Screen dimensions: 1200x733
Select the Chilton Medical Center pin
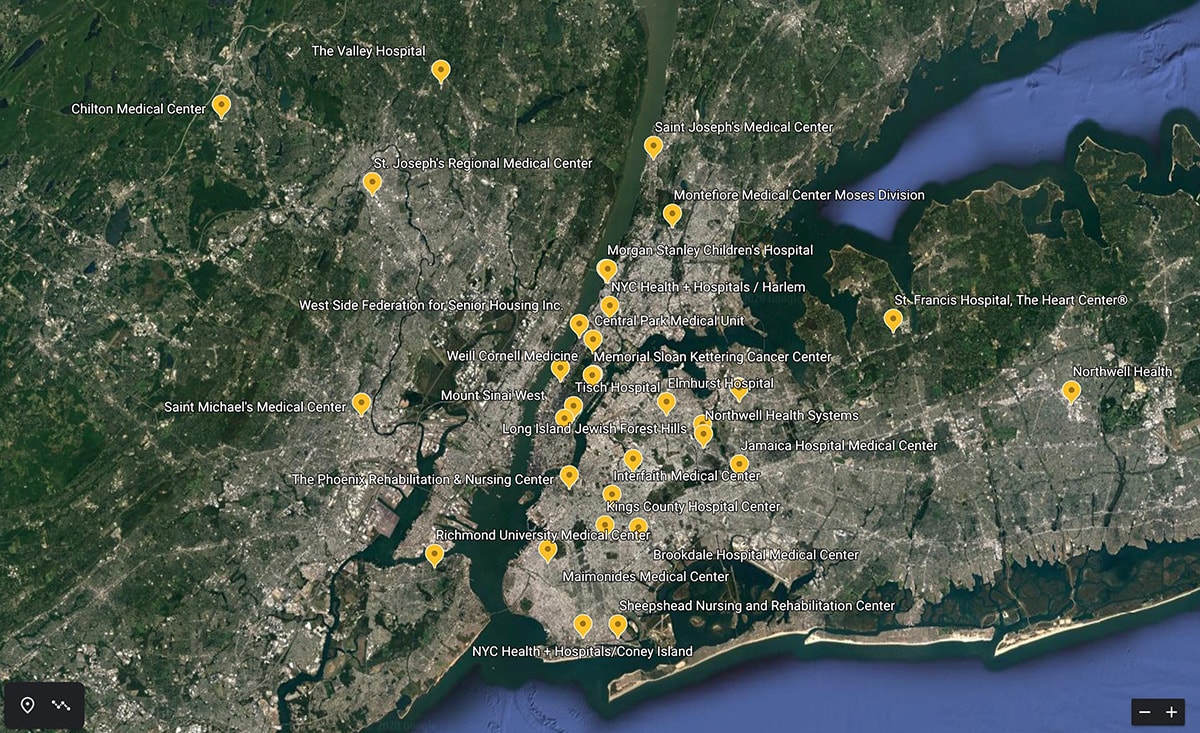pos(222,106)
